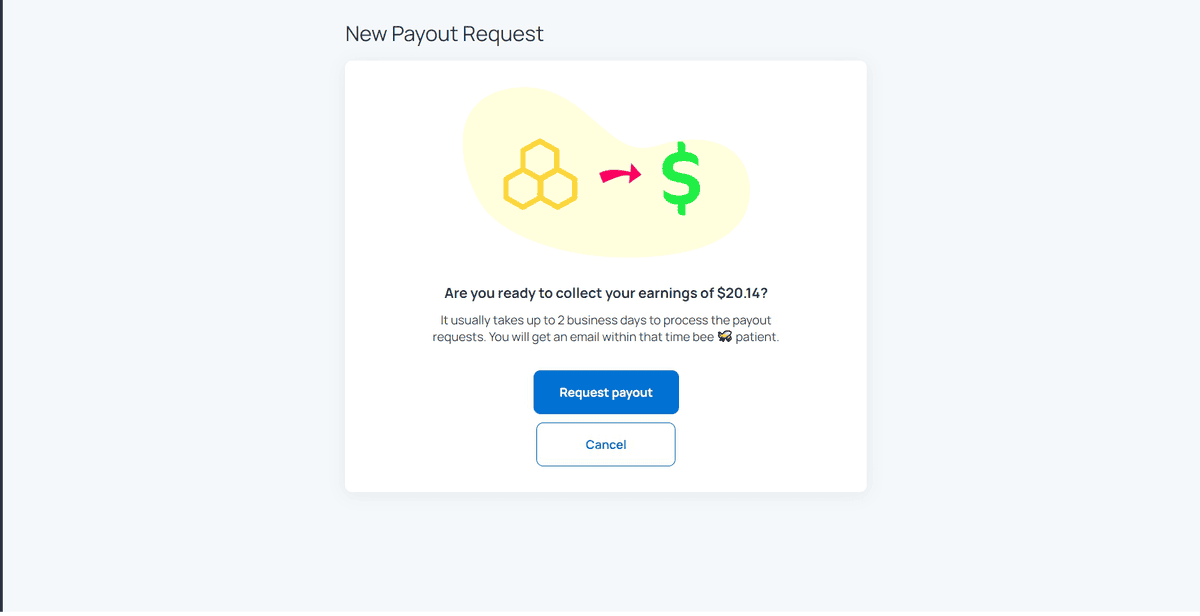Click the green dollar sign icon
The height and width of the screenshot is (616, 1200).
pyautogui.click(x=681, y=178)
